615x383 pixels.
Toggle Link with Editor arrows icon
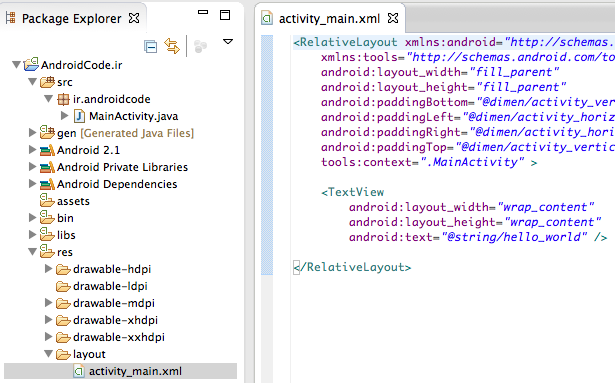[x=172, y=46]
